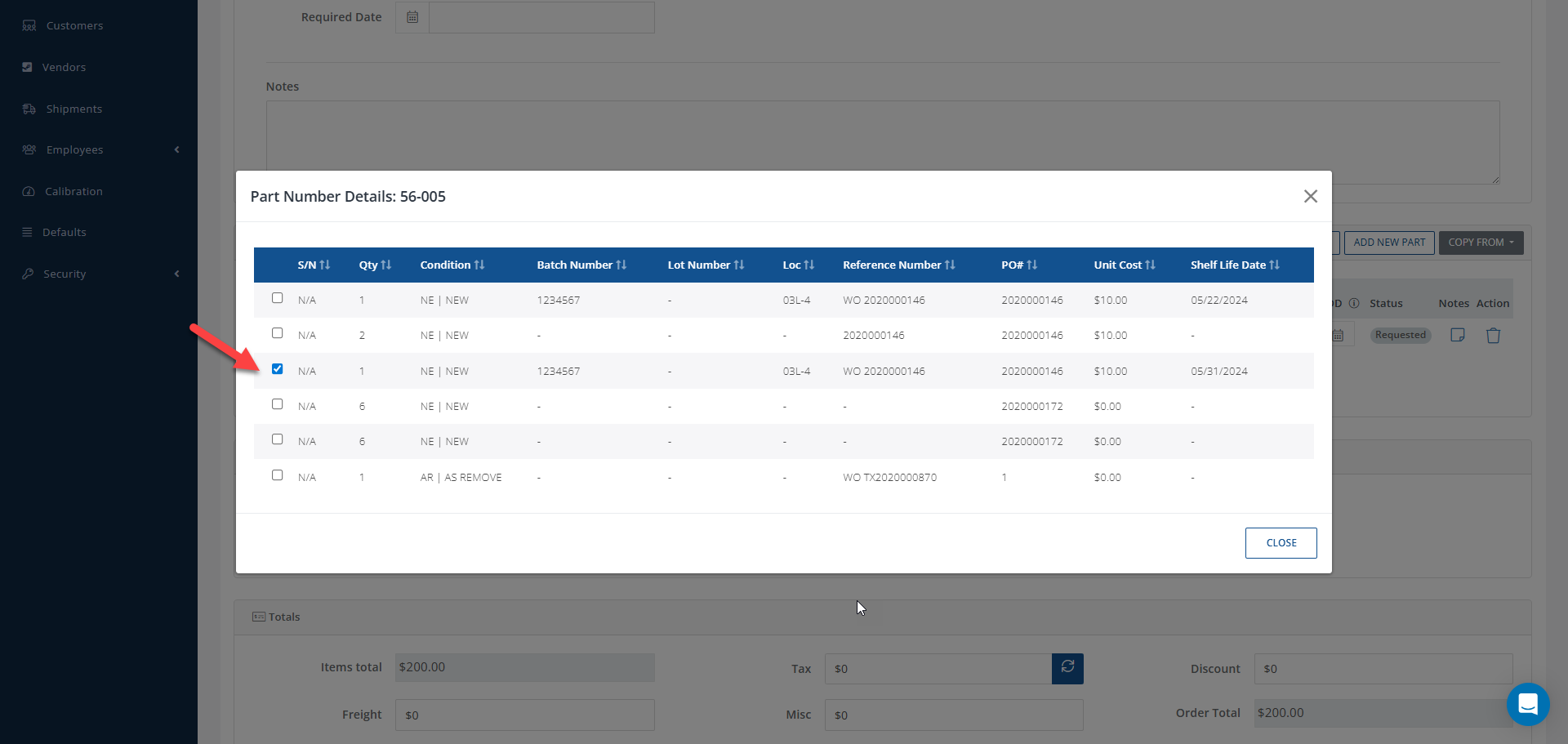Expand the Security sidebar submenu
1568x744 pixels.
pos(176,274)
